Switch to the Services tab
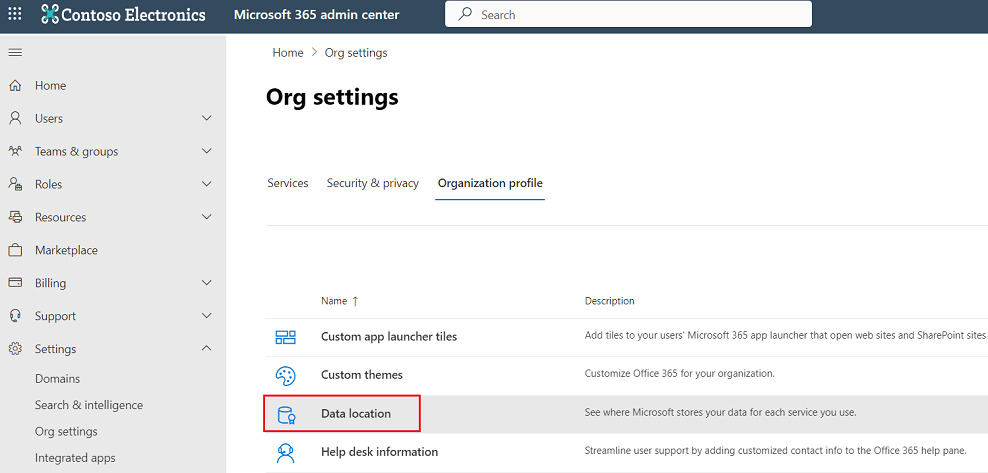This screenshot has height=473, width=988. tap(287, 183)
